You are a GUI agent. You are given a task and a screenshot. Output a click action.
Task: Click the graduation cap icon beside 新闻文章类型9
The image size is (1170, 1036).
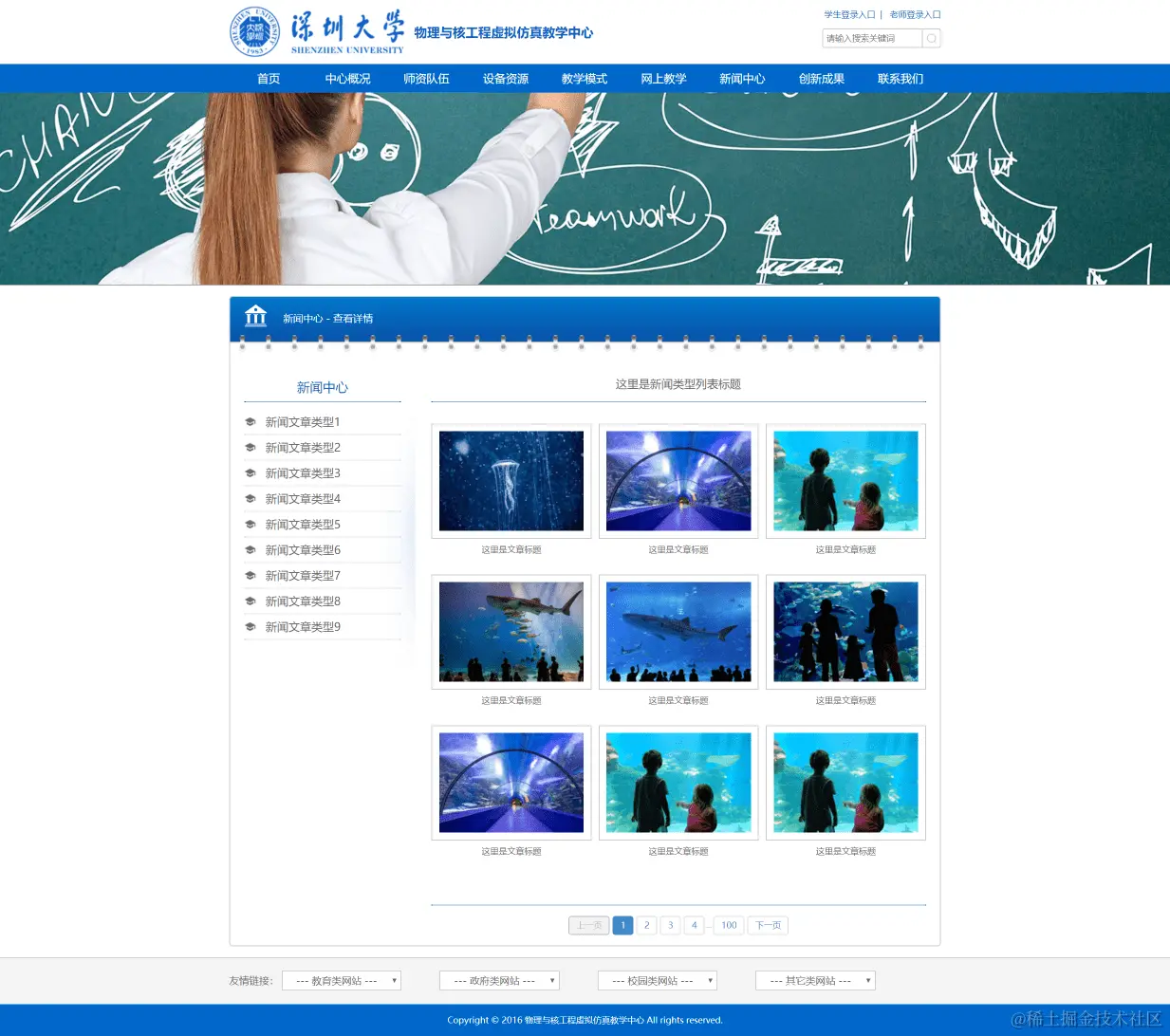pyautogui.click(x=249, y=626)
